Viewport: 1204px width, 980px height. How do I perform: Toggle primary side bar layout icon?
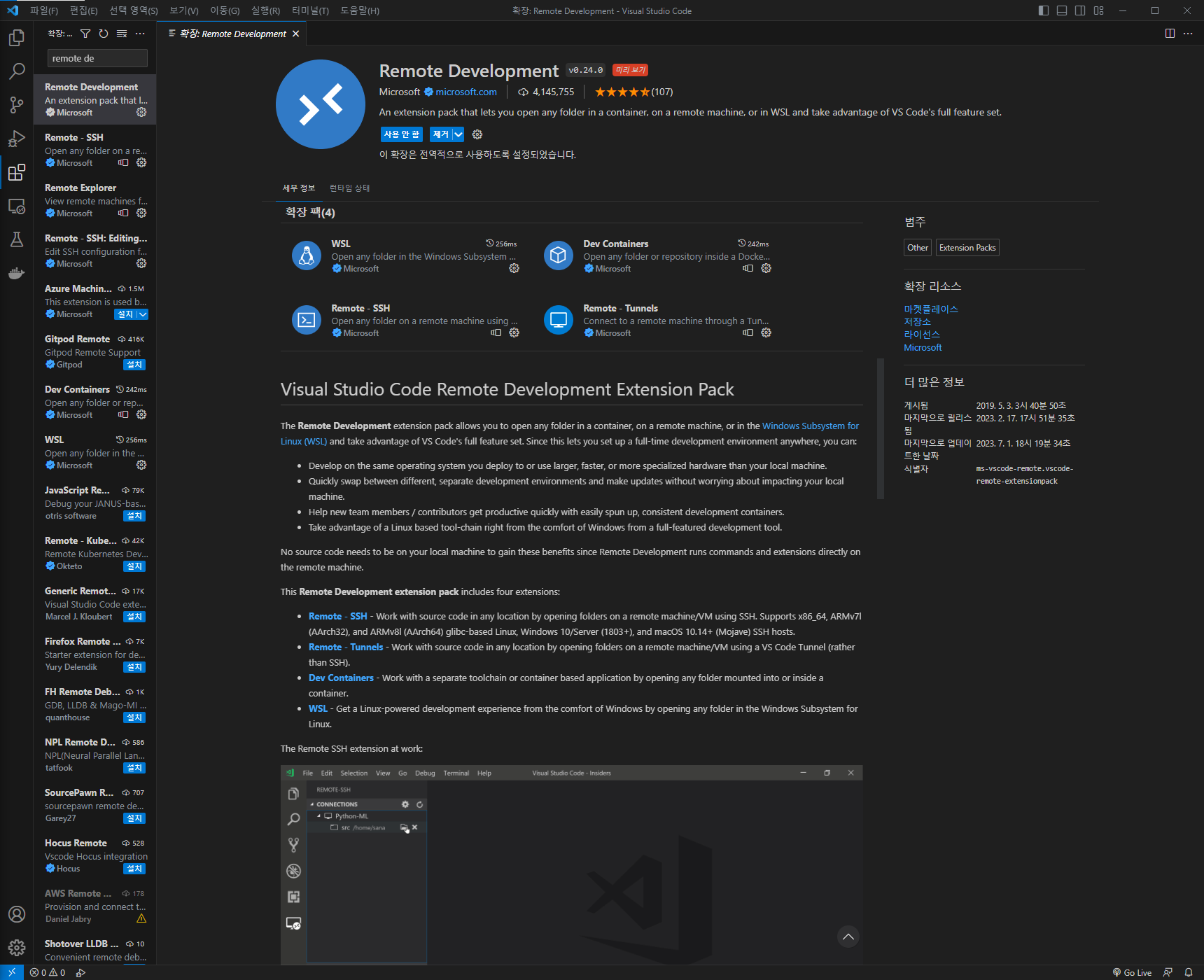click(x=1044, y=10)
